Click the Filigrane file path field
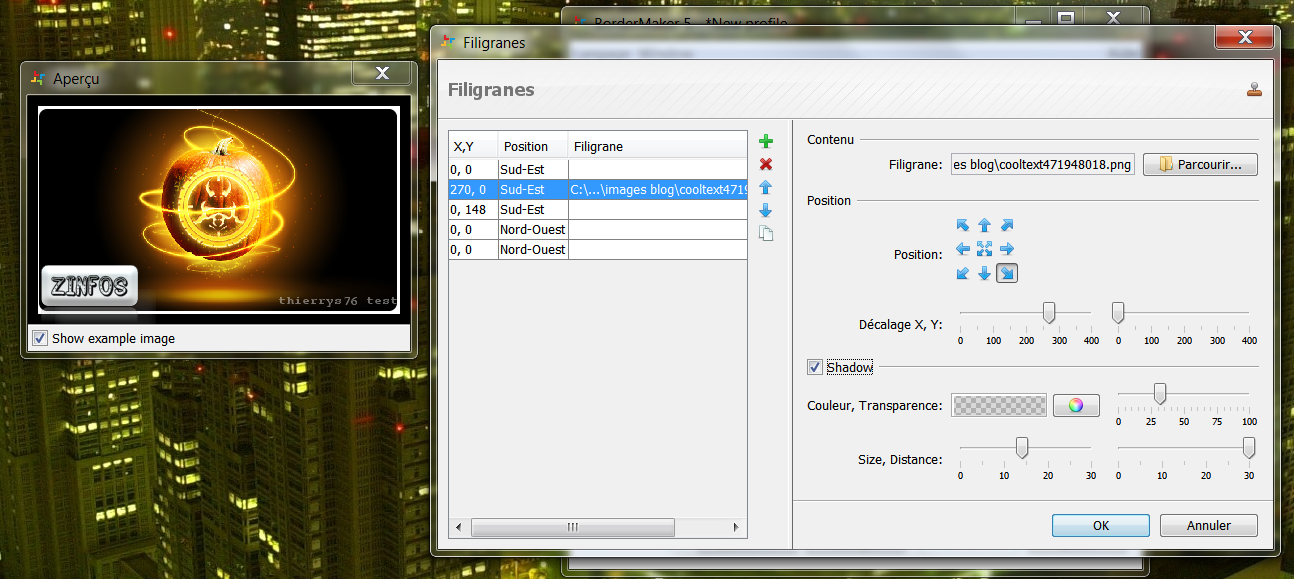Screen dimensions: 1294x579 click(1042, 164)
